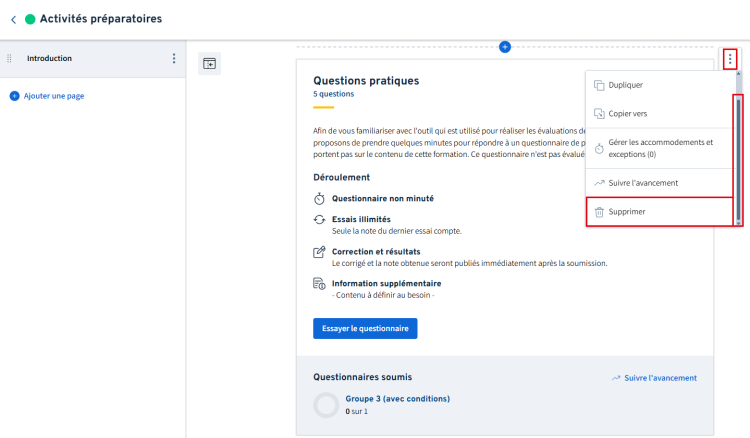This screenshot has width=750, height=438.
Task: Click the back arrow beside Activités préparatoires
Action: 13,19
